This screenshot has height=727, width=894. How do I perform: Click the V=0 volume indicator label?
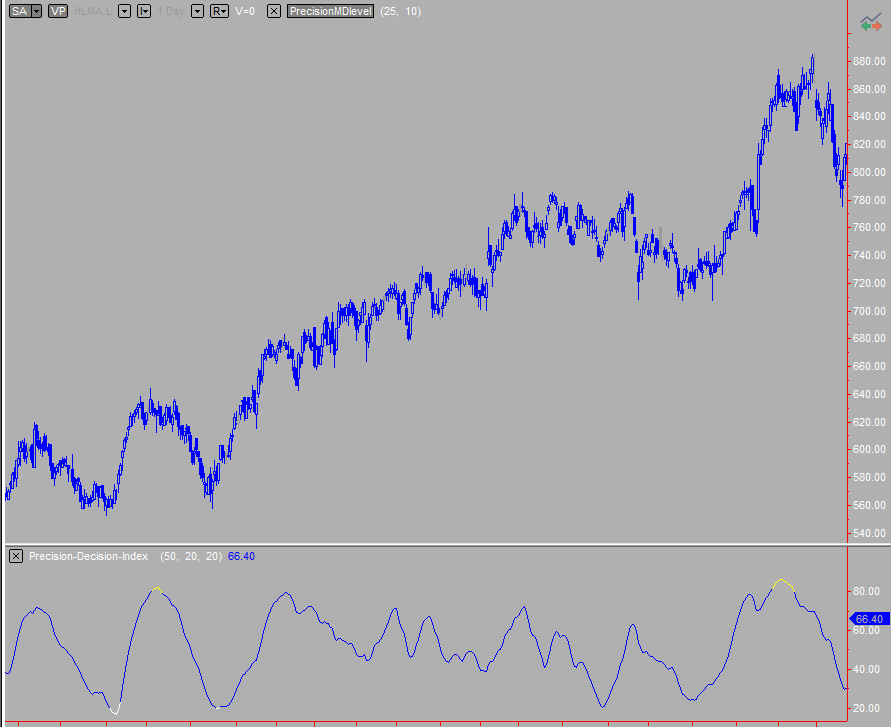pyautogui.click(x=243, y=12)
